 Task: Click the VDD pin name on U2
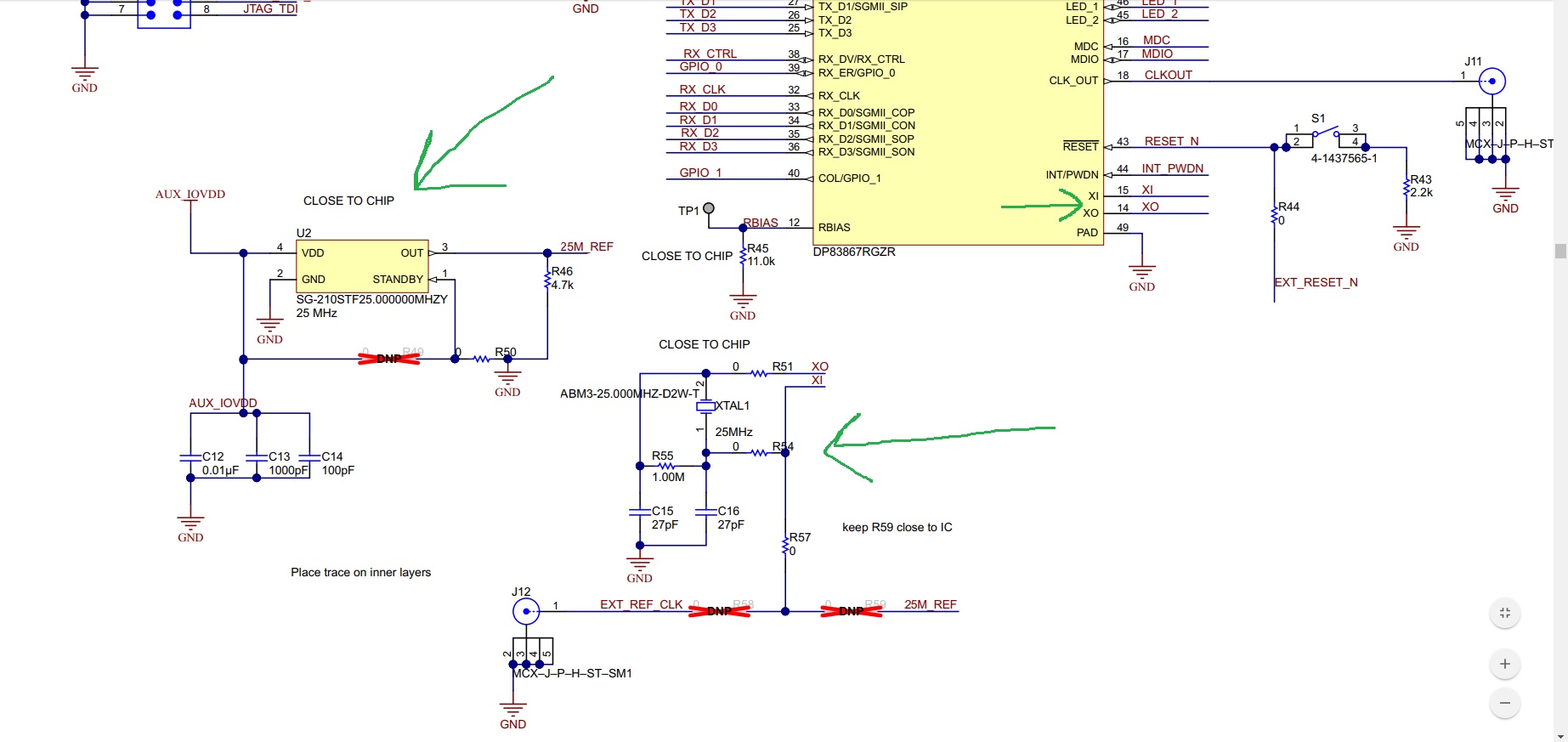(313, 252)
